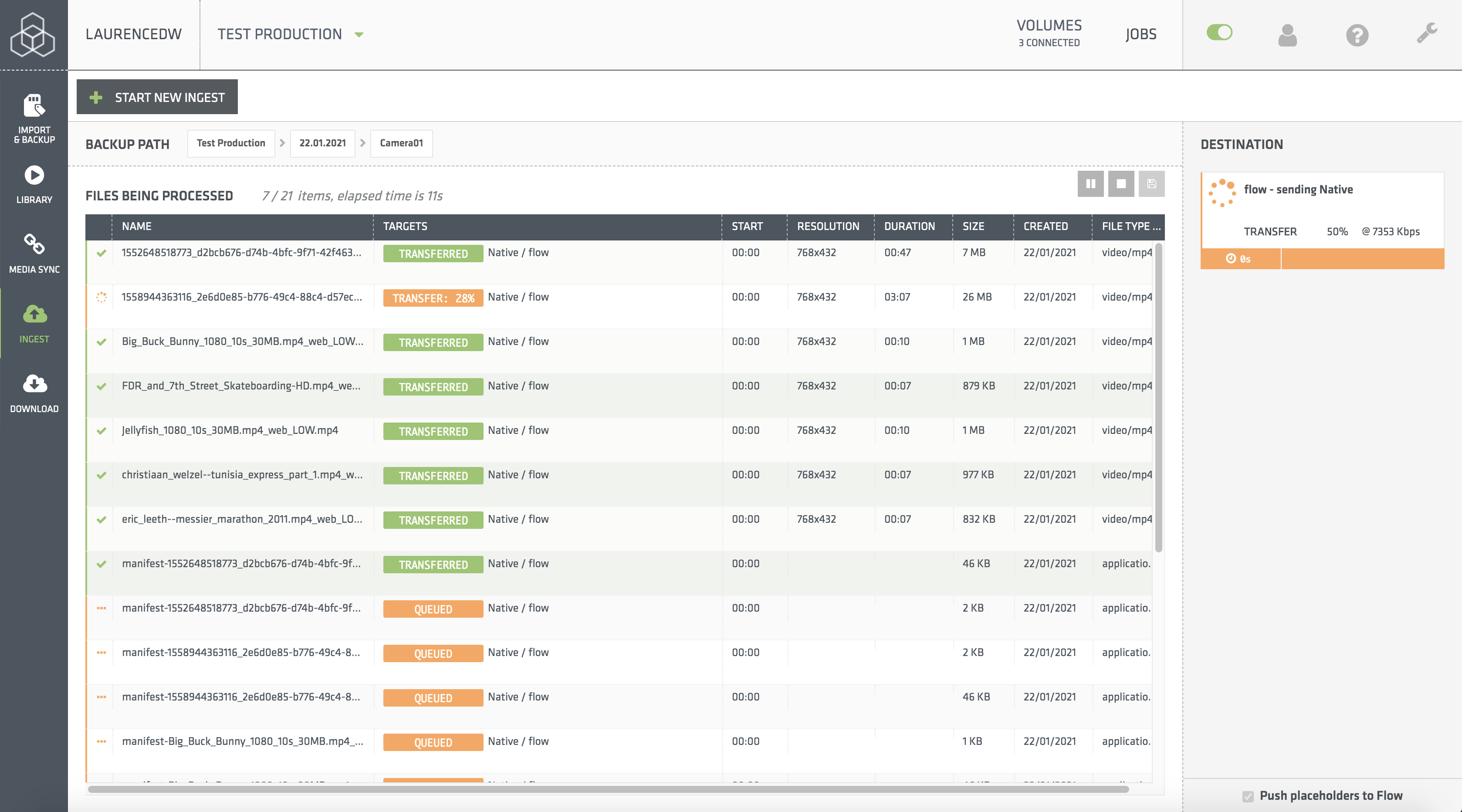Open the Media Sync section
1462x812 pixels.
34,254
